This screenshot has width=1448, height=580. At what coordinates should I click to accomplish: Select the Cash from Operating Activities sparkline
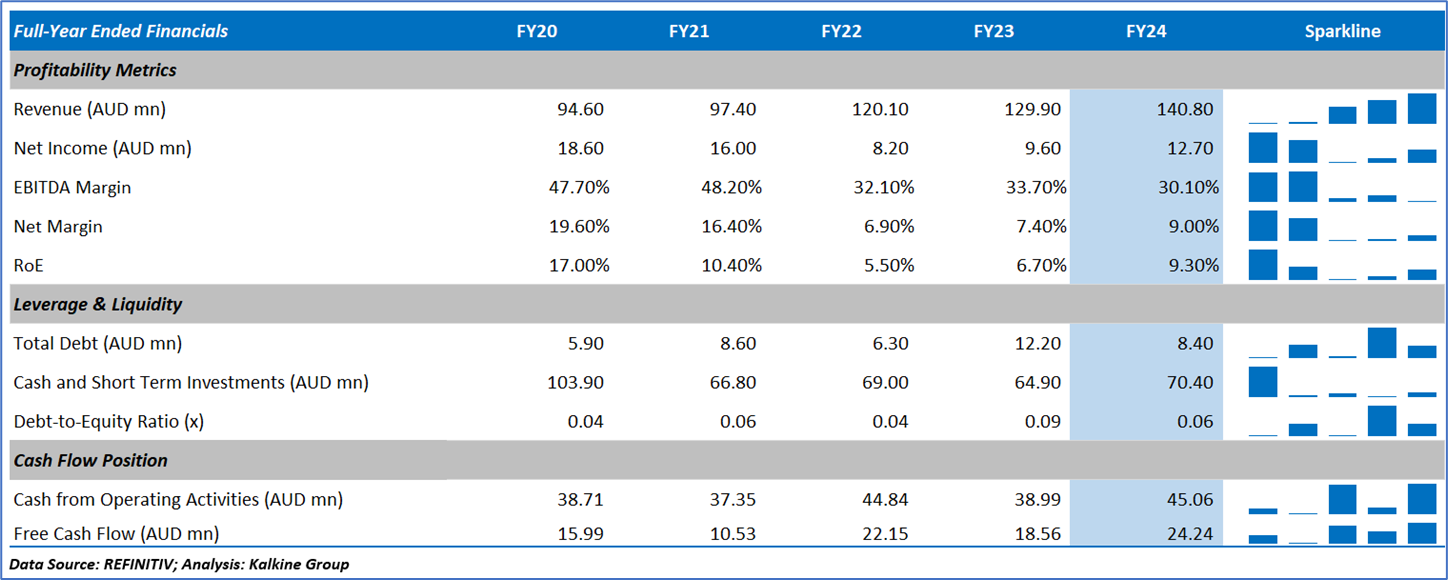pos(1342,499)
